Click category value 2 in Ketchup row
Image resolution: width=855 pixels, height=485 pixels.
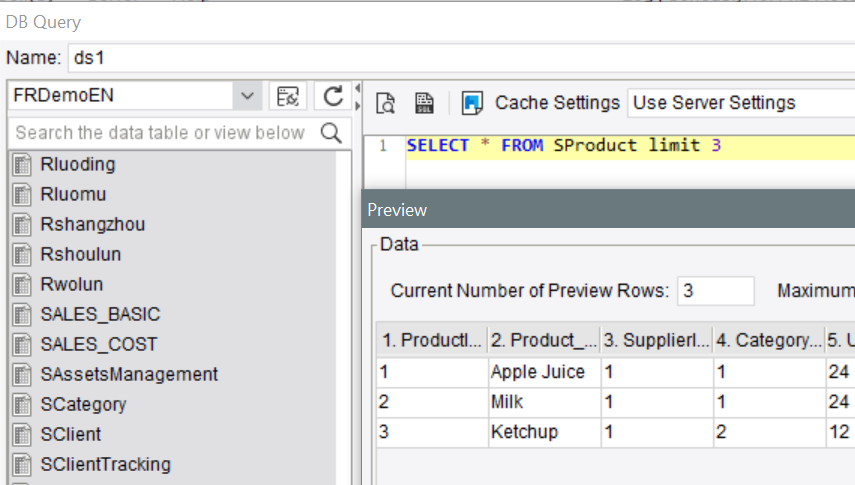[769, 432]
